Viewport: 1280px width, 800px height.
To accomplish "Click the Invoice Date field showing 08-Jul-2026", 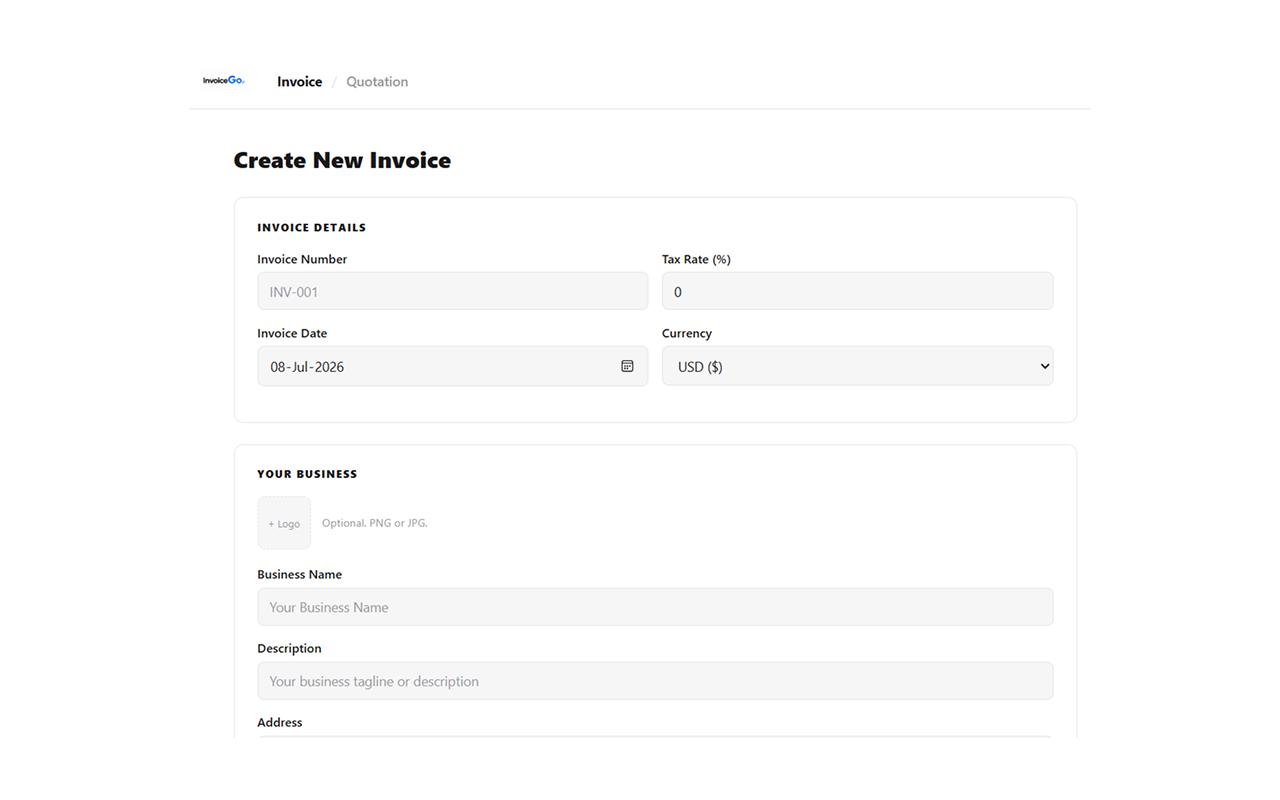I will pos(452,366).
